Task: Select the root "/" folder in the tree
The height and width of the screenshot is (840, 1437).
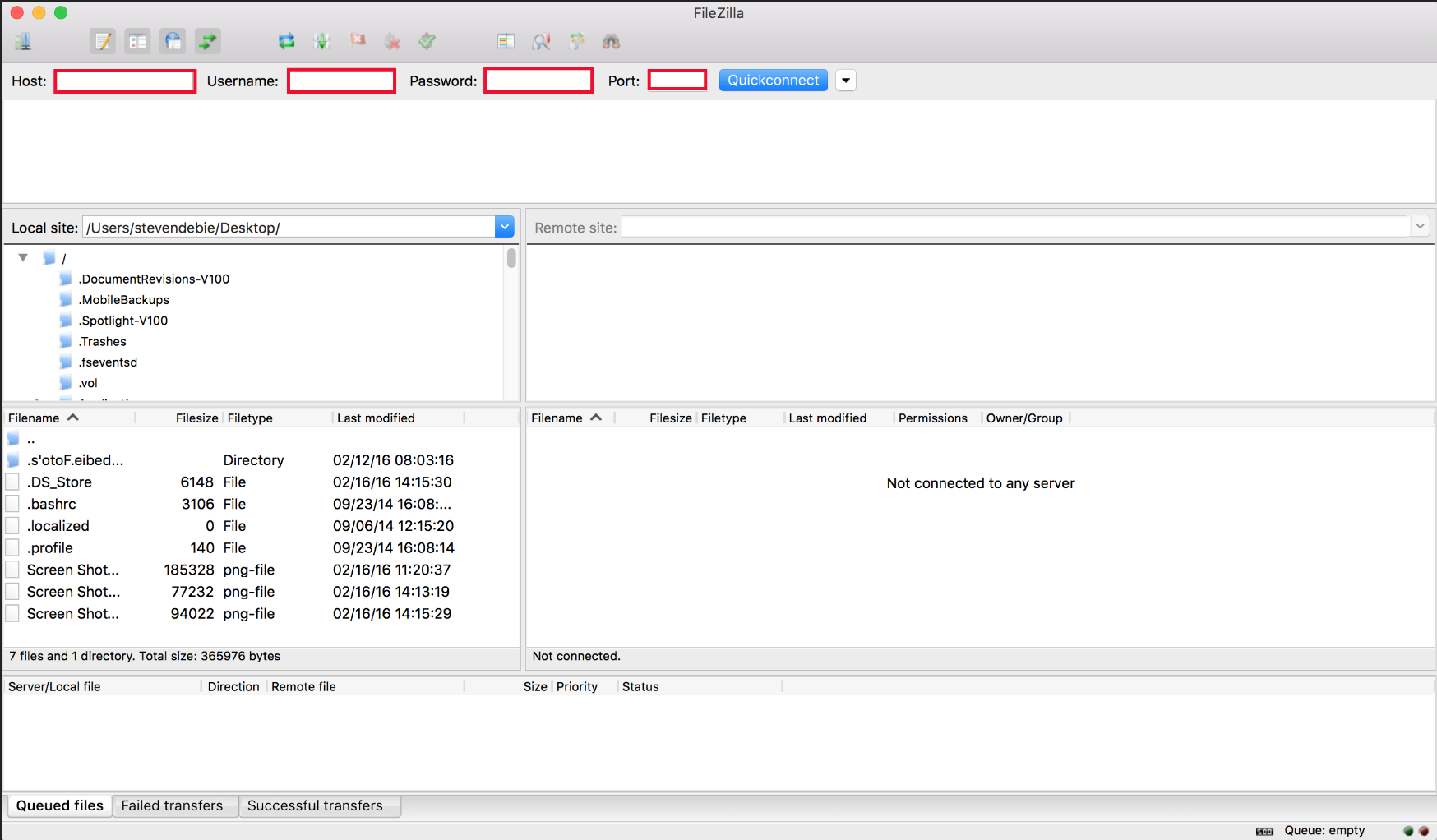Action: 55,258
